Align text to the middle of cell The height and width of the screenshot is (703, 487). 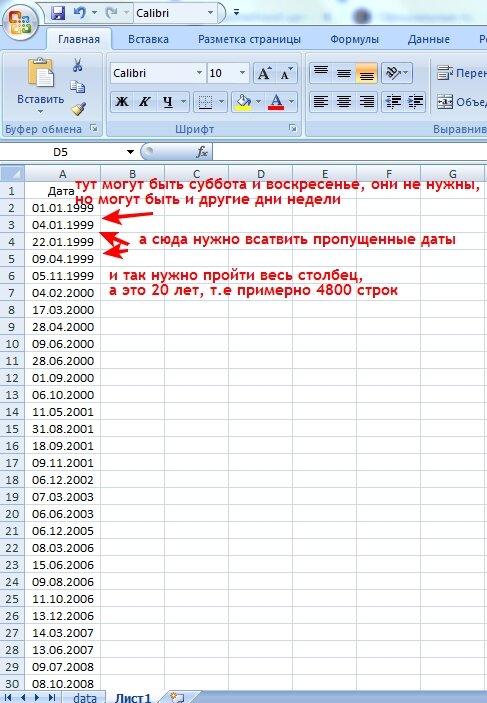(x=344, y=73)
